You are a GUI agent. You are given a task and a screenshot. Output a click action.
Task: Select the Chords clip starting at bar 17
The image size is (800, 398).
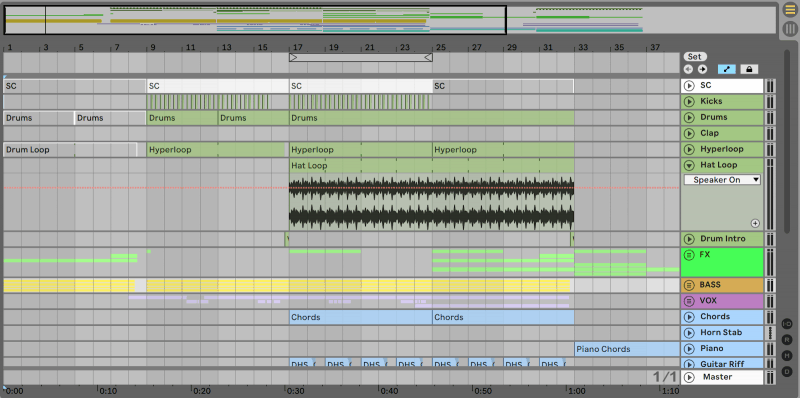click(361, 317)
